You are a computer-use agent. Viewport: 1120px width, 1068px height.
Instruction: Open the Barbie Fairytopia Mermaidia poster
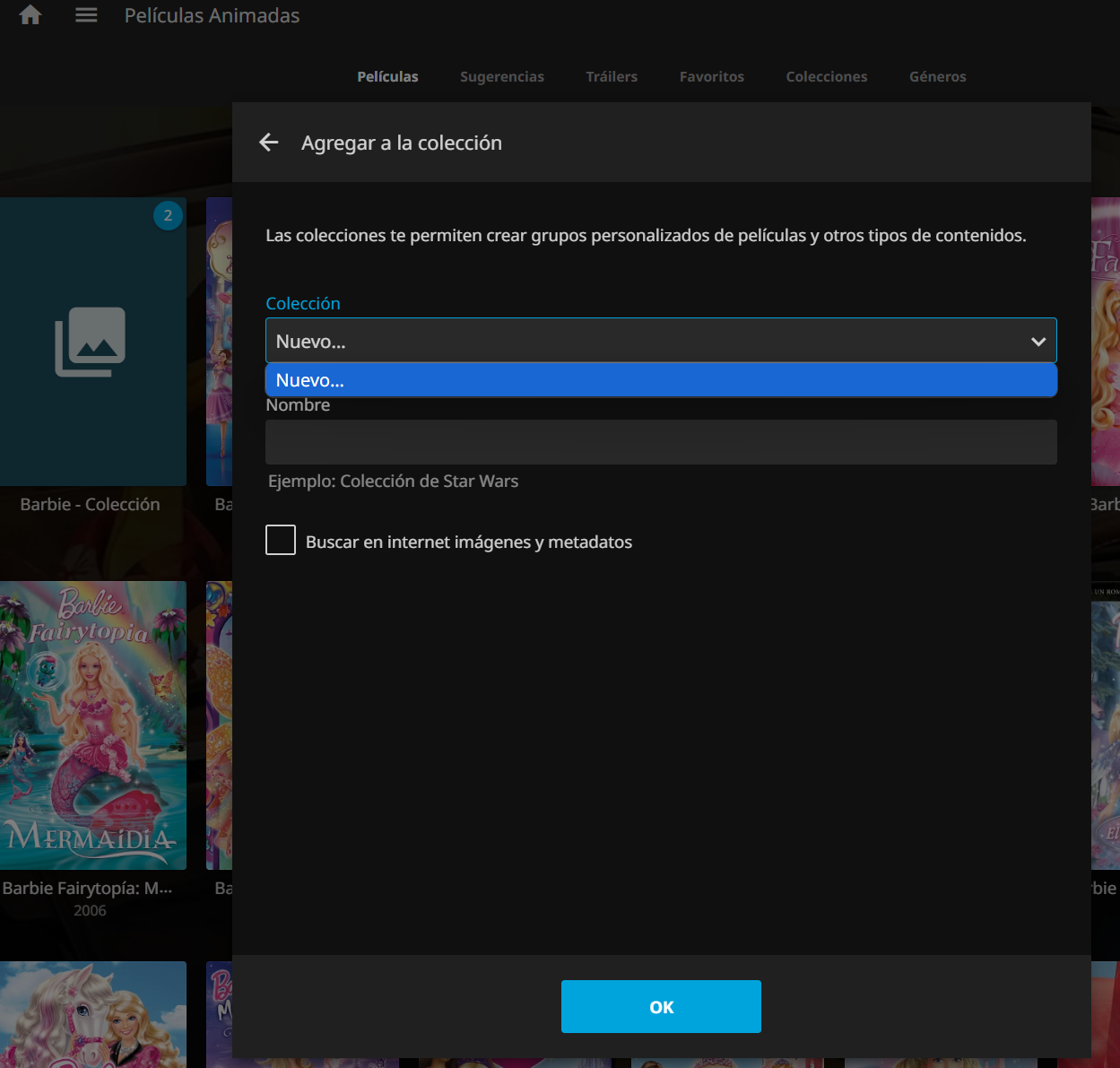click(x=93, y=725)
